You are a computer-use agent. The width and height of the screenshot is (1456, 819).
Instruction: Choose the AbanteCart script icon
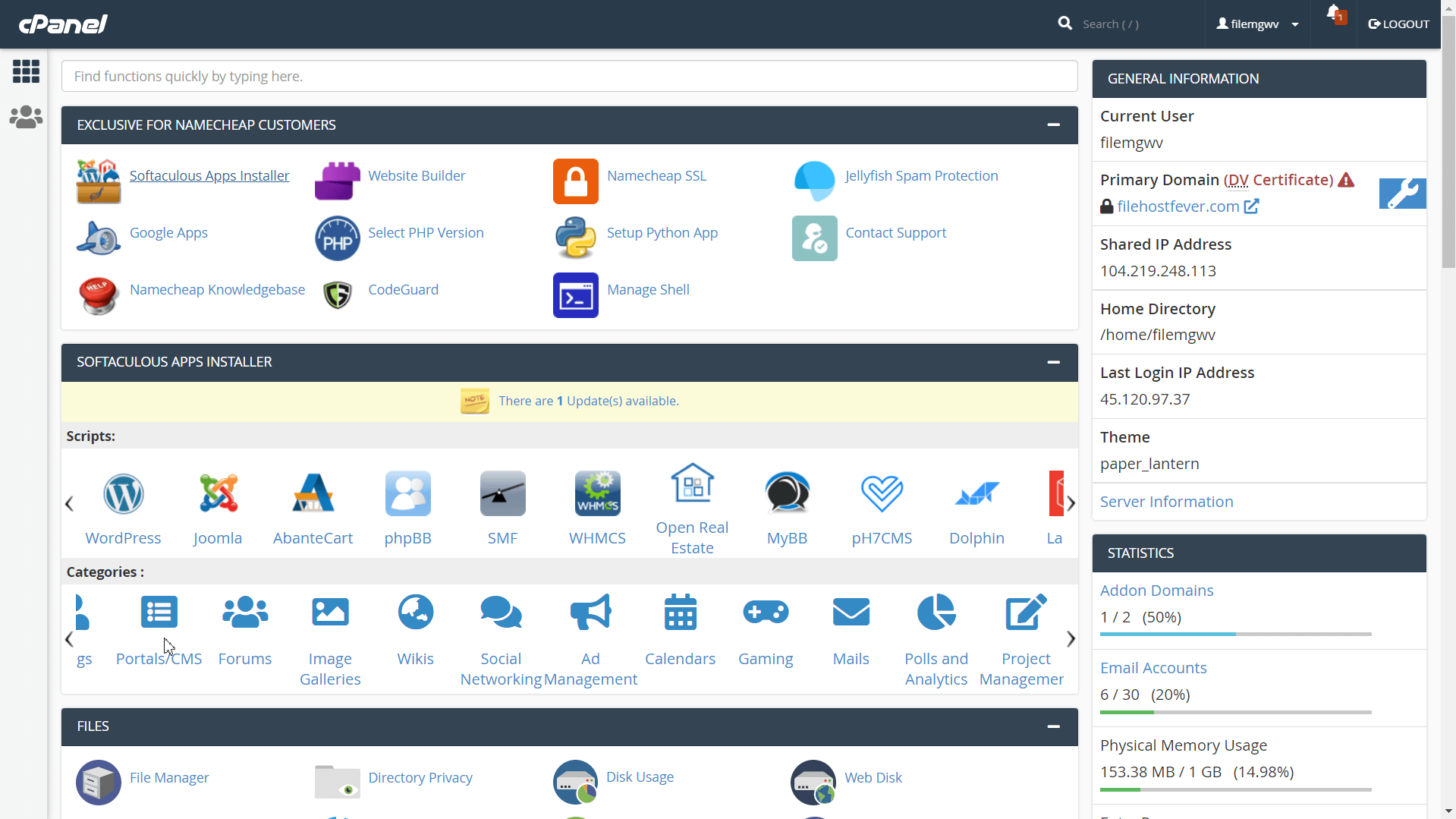click(313, 493)
